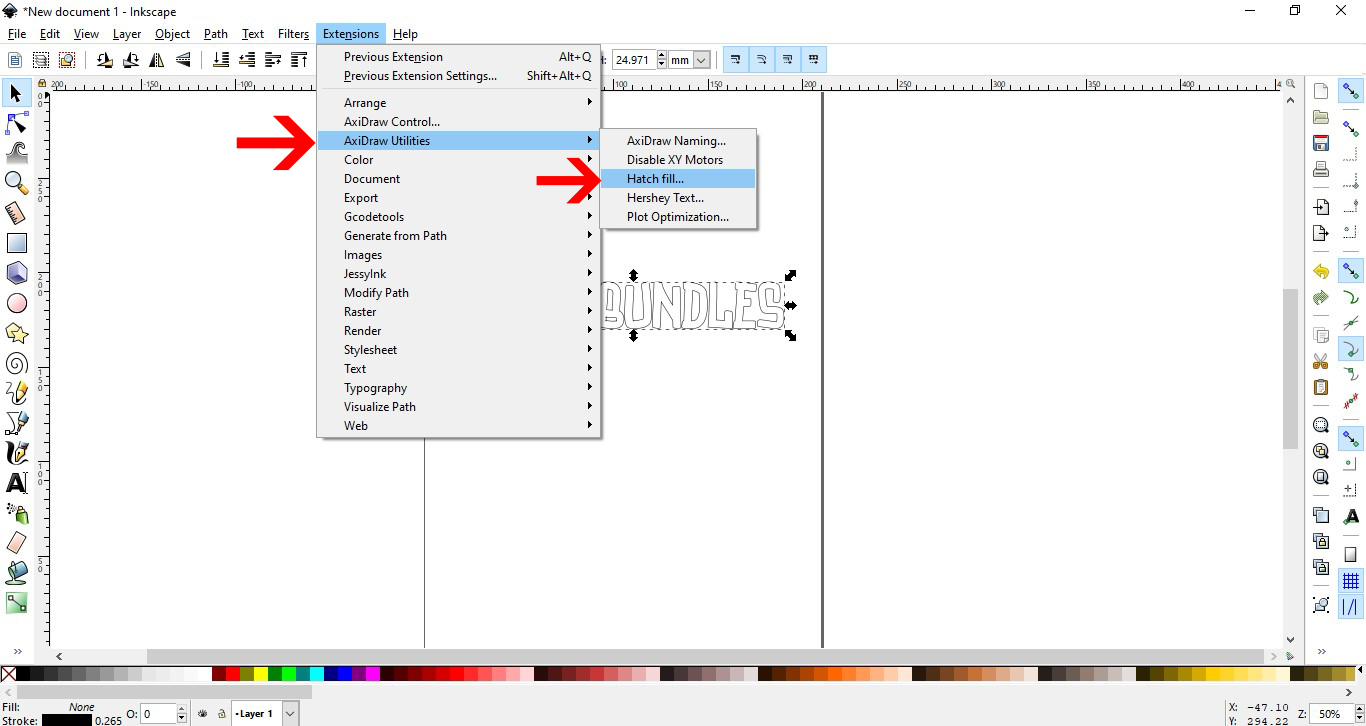The image size is (1366, 726).
Task: Select the Node editing tool
Action: 16,123
